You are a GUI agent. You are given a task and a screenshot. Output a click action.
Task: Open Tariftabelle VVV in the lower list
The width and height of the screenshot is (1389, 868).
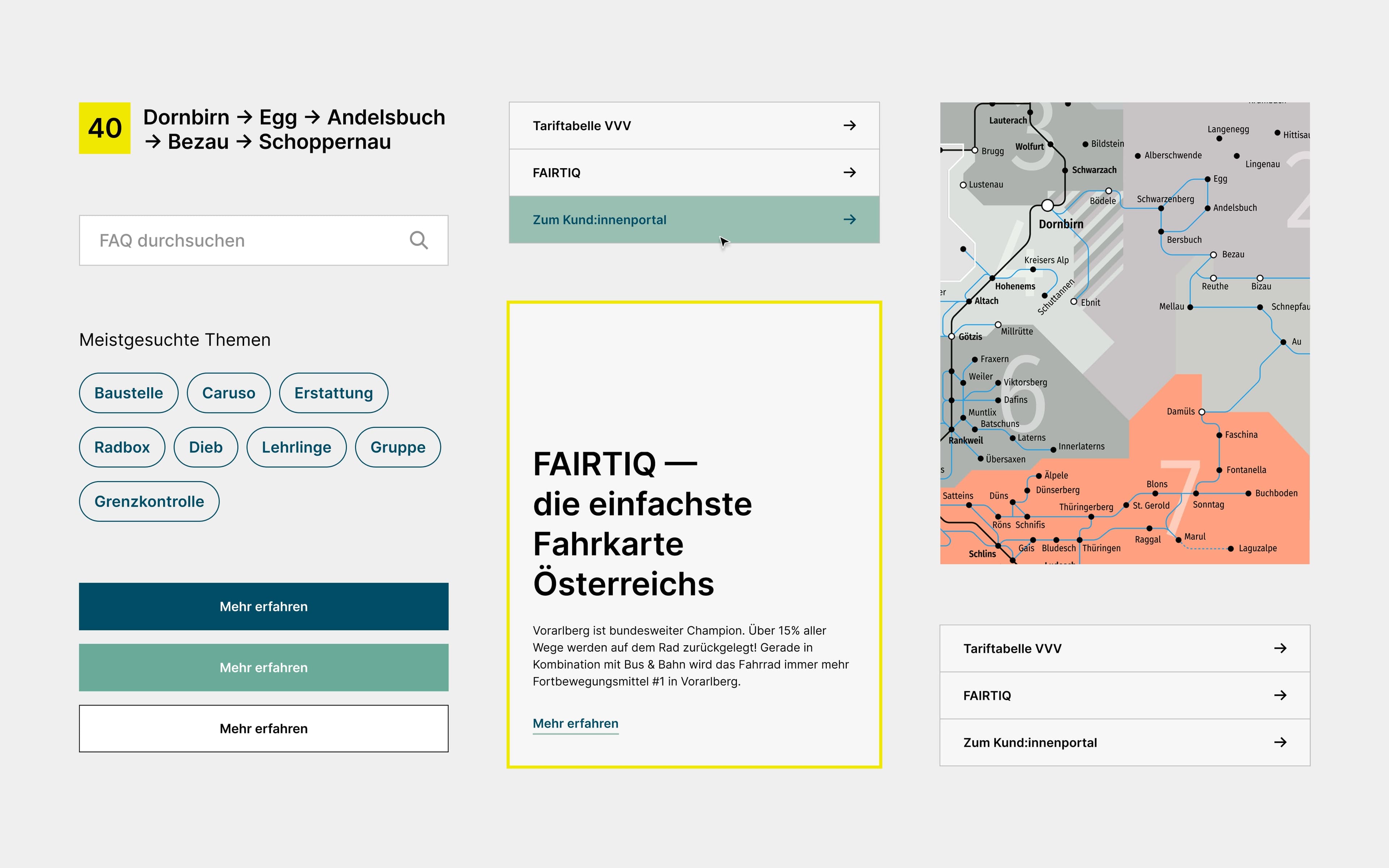point(1124,648)
